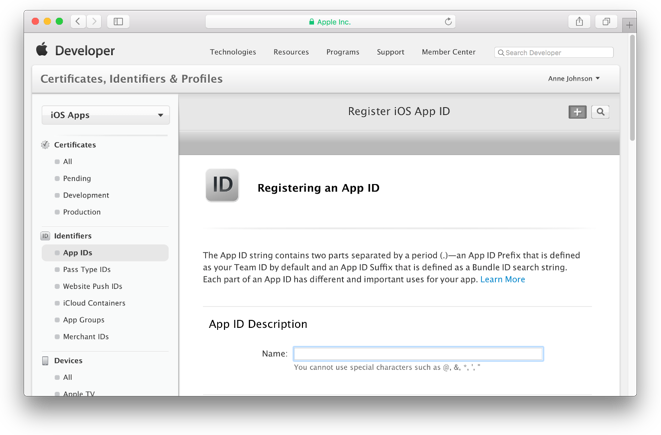Open Member Center in the navigation bar

tap(449, 52)
